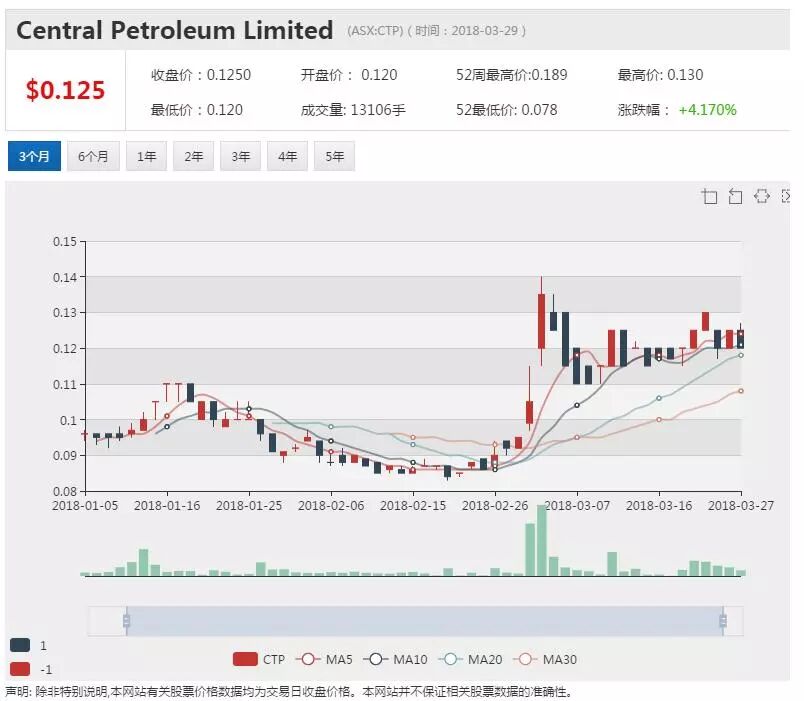Click the 52周最高价:0.189 value
This screenshot has height=701, width=804.
pyautogui.click(x=512, y=75)
